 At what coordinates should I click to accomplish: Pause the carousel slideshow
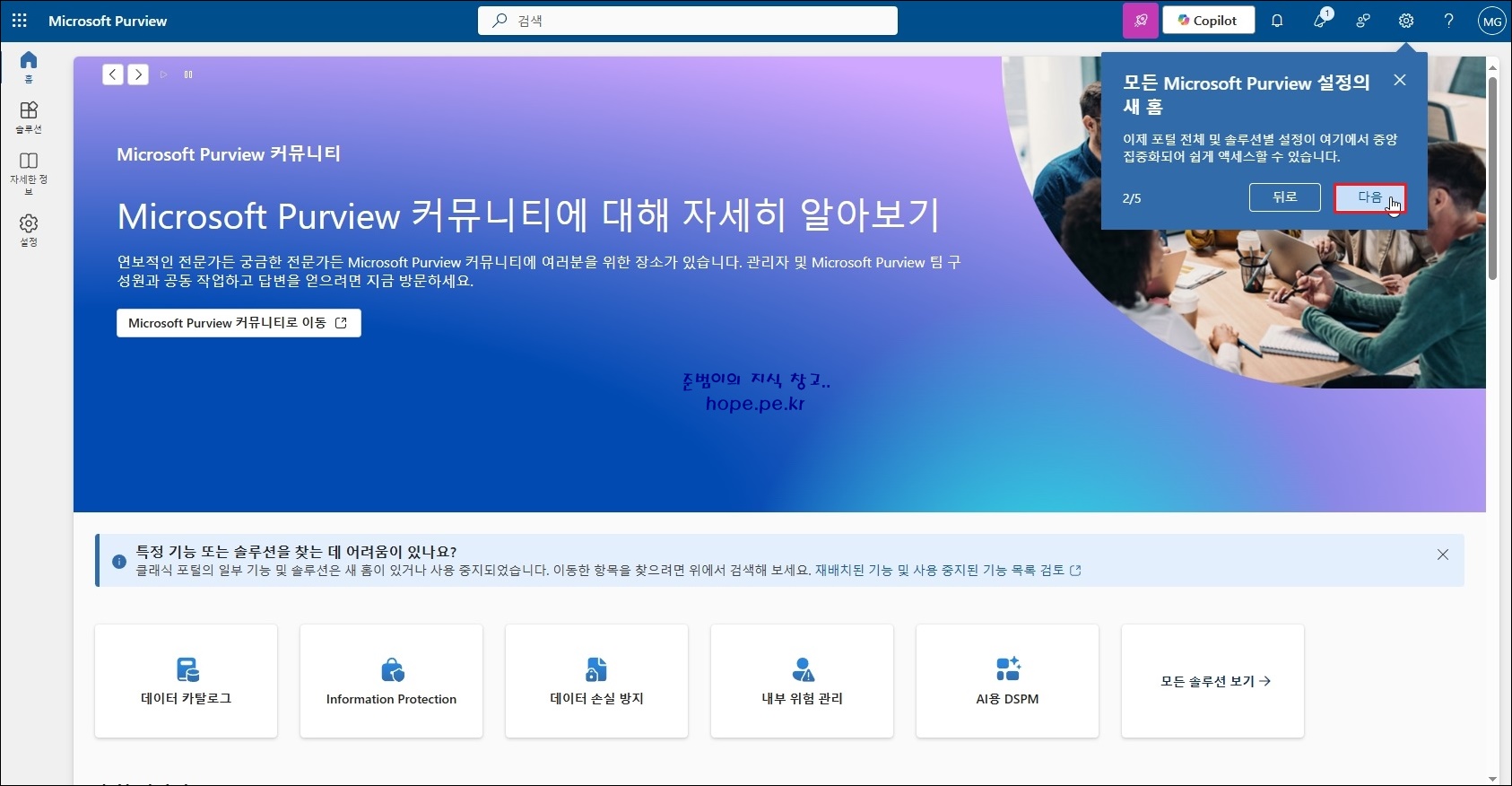(188, 74)
